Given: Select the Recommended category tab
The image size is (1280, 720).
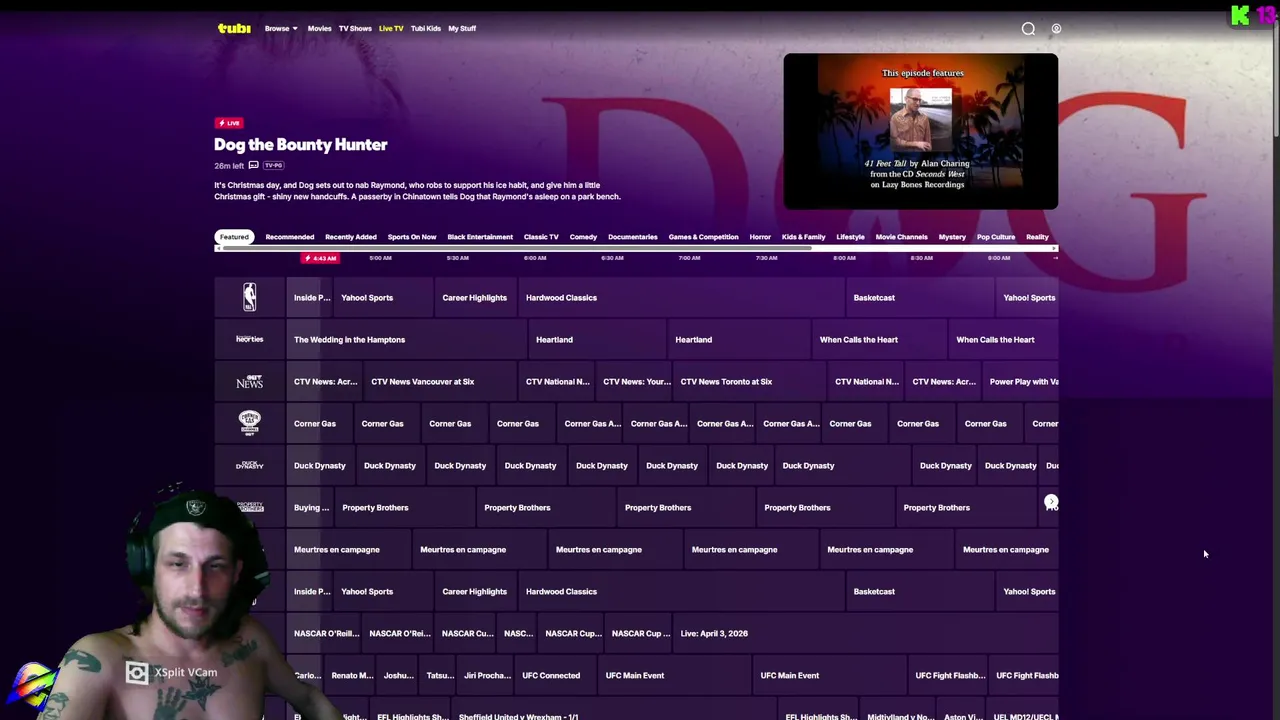Looking at the screenshot, I should (290, 237).
